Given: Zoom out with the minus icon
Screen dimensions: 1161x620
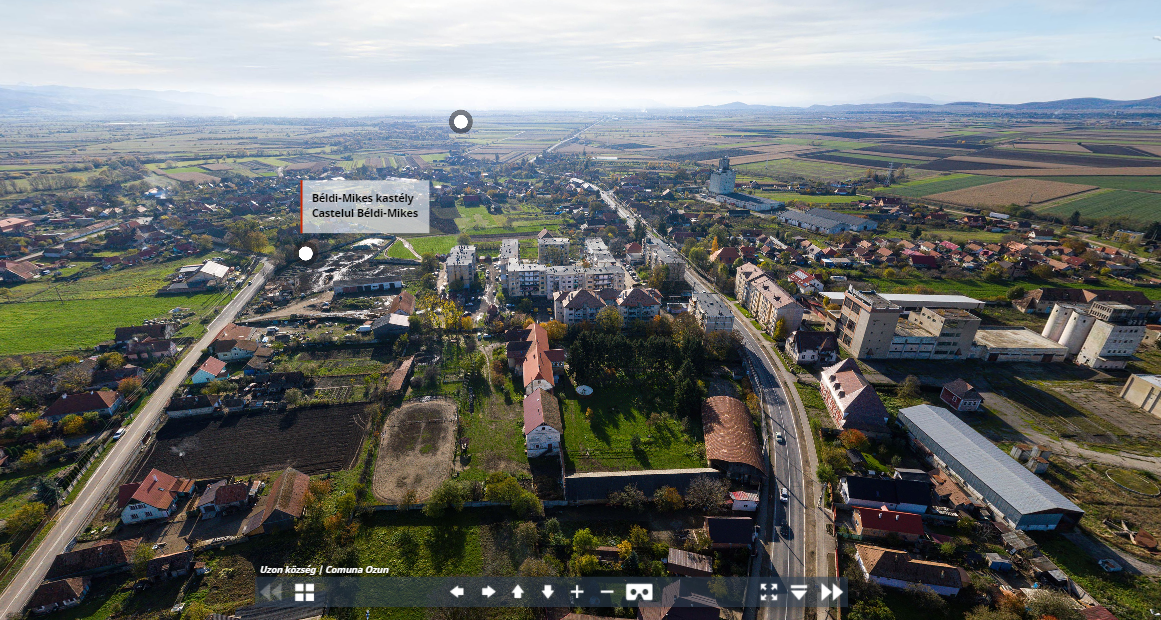Looking at the screenshot, I should pyautogui.click(x=607, y=592).
